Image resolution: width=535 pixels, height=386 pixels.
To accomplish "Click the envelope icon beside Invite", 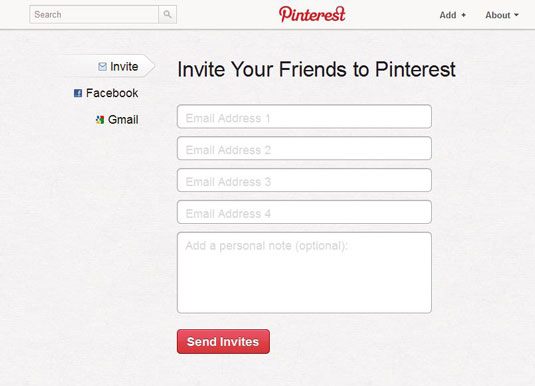I will coord(102,67).
